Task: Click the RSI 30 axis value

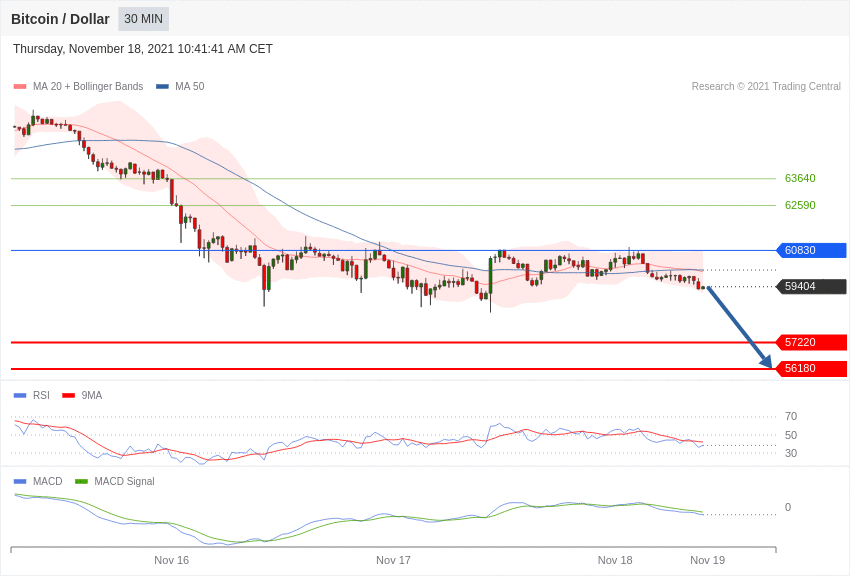Action: pos(791,453)
